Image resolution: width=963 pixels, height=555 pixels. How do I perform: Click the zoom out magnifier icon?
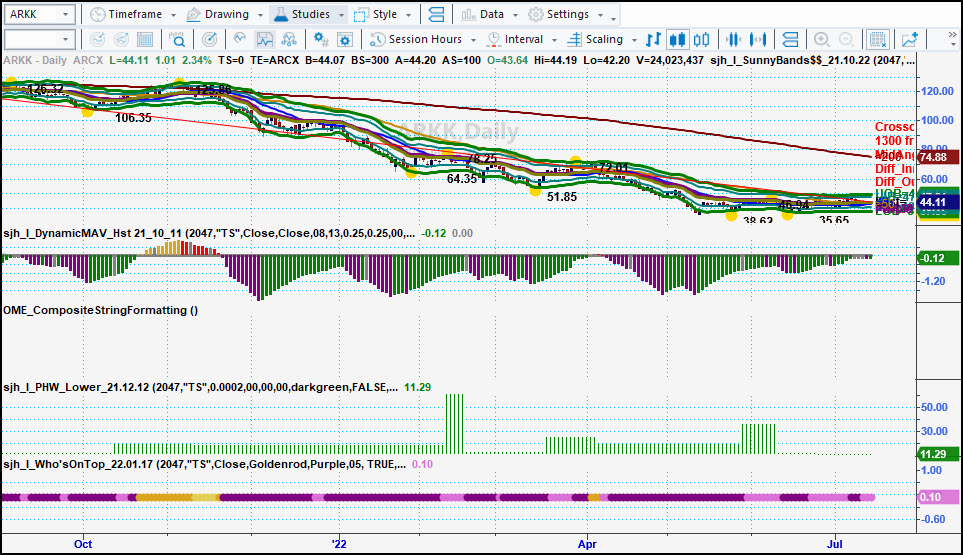(x=846, y=39)
